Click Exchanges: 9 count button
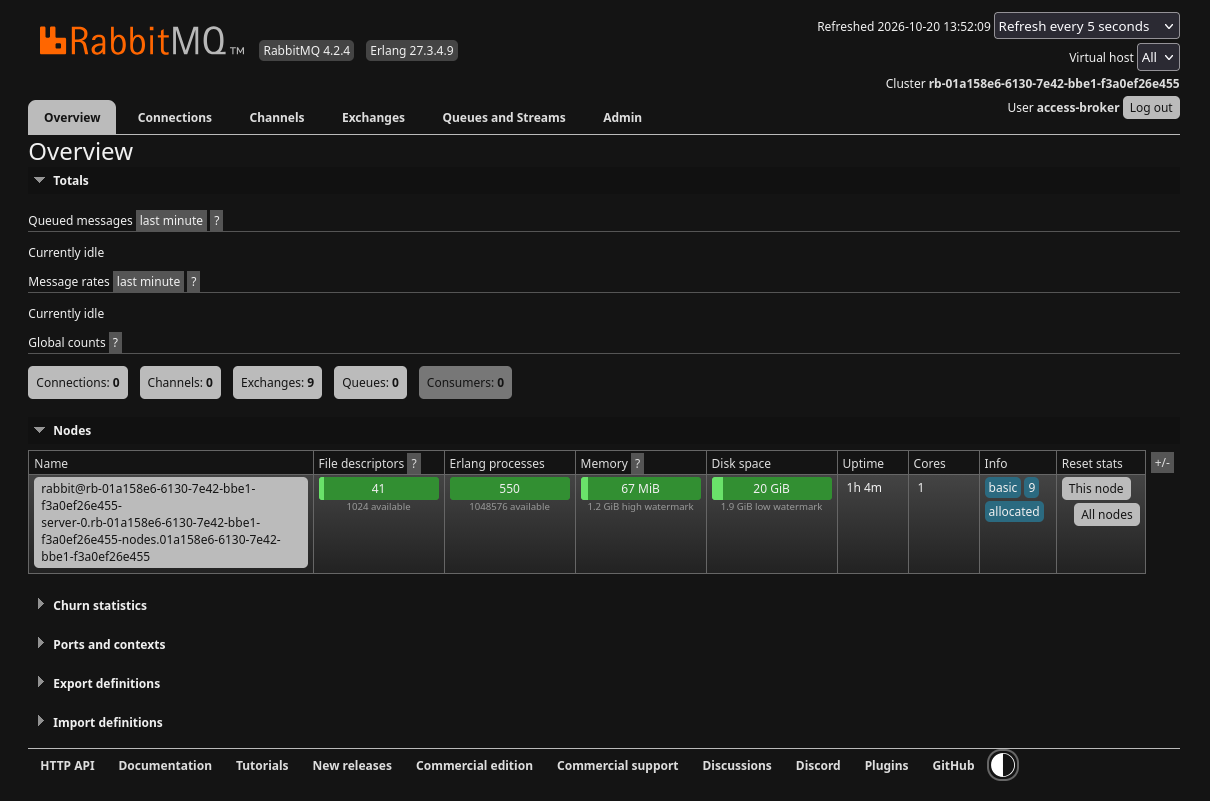Viewport: 1210px width, 801px height. click(278, 383)
